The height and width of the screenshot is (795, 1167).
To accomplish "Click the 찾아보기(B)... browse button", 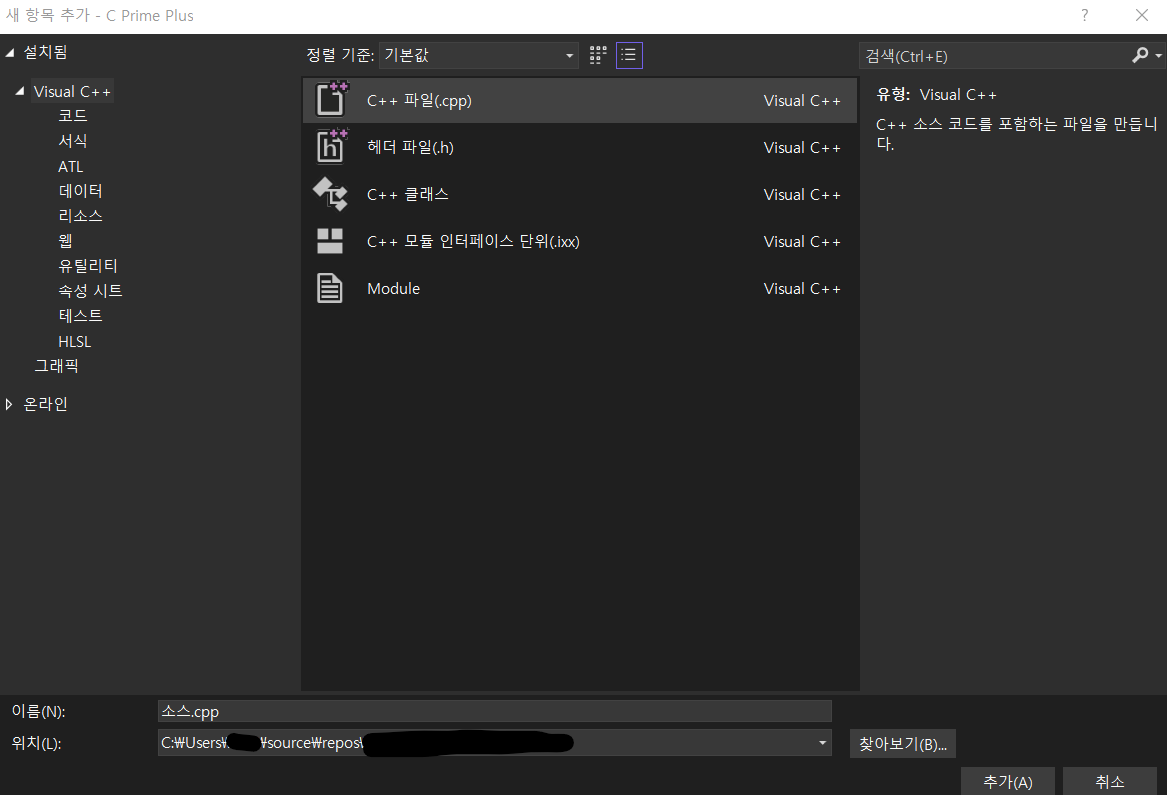I will click(x=903, y=744).
